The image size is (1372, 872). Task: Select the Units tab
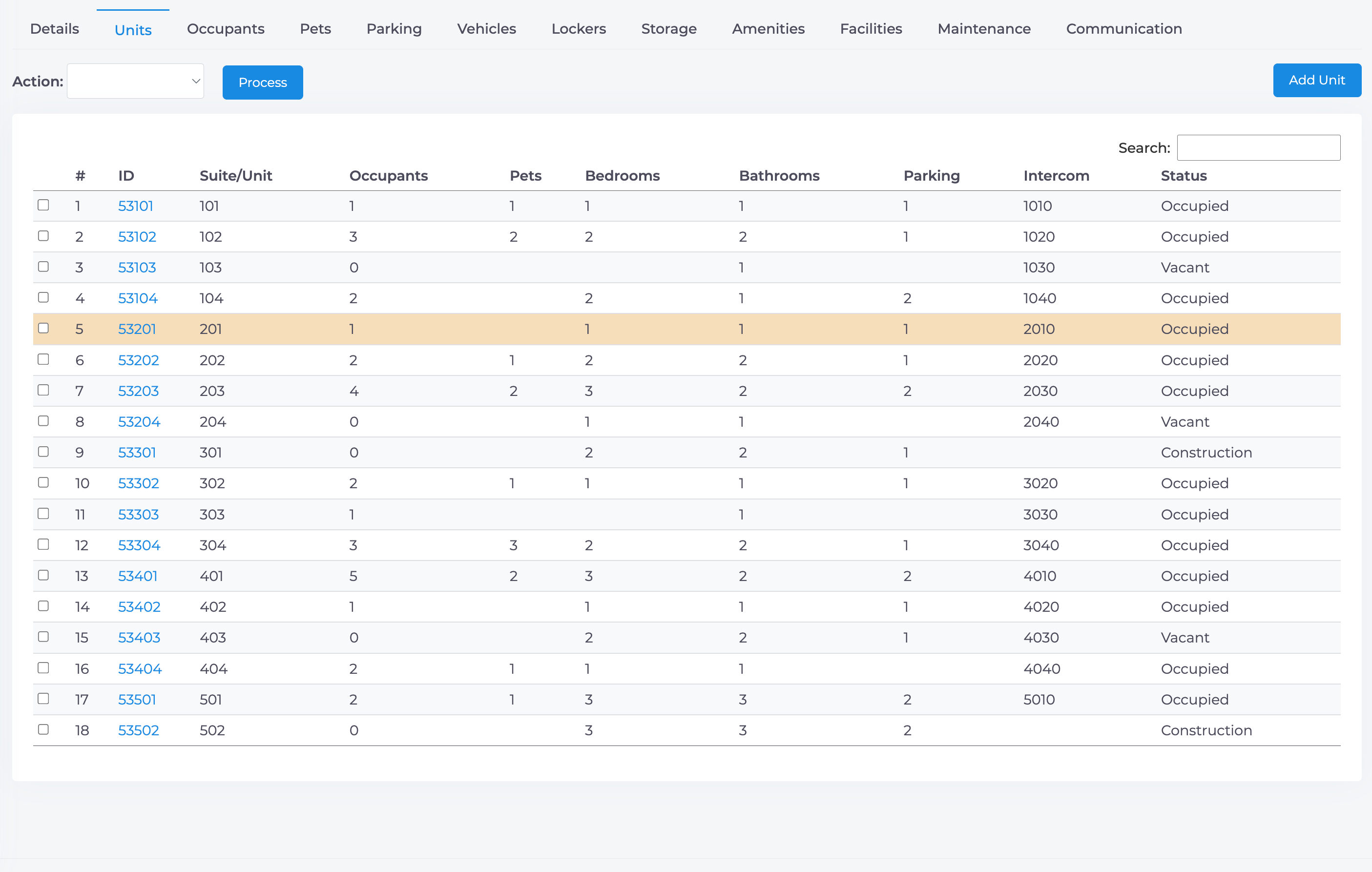coord(133,30)
